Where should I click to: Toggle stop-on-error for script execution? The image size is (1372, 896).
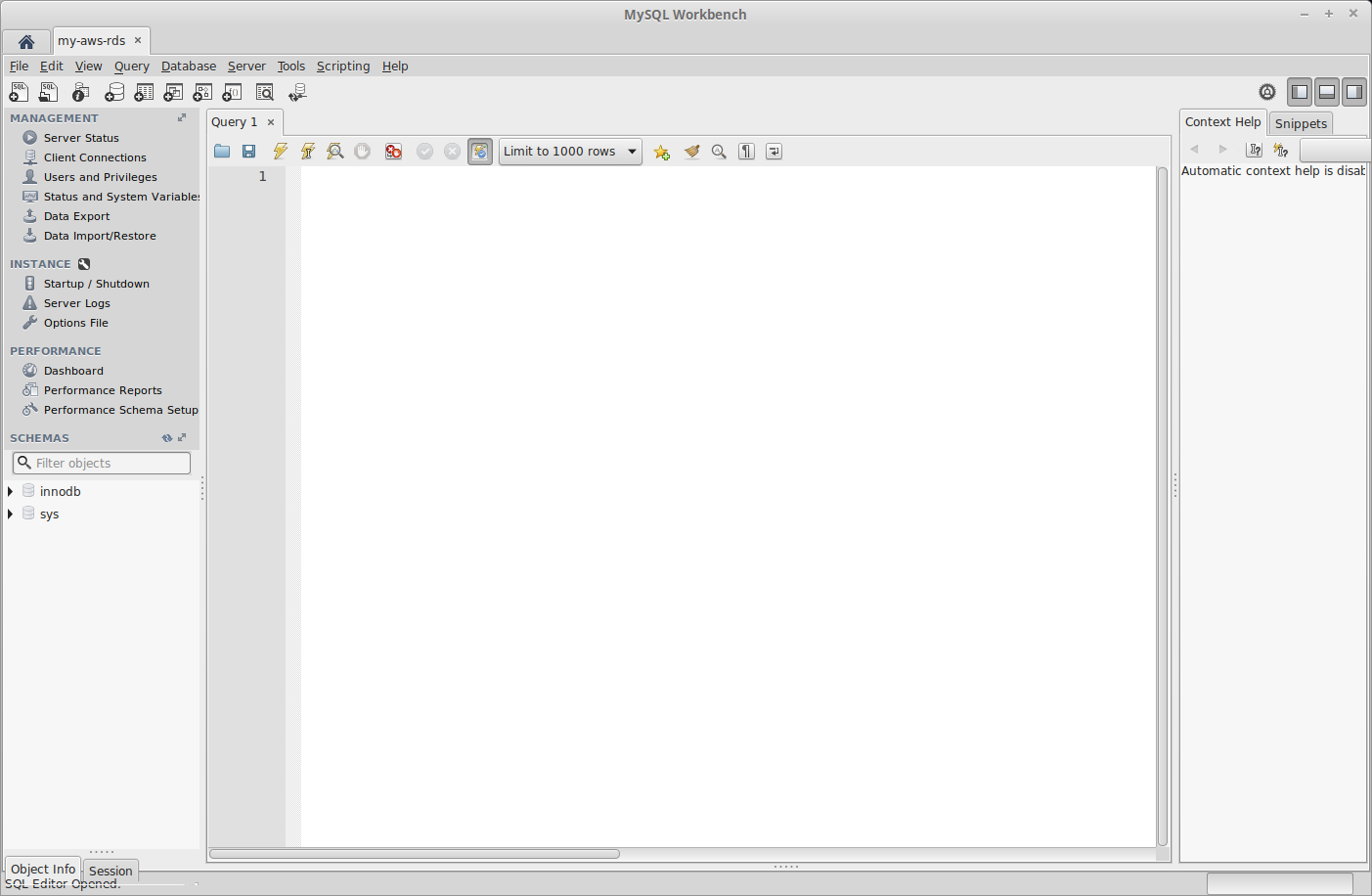pyautogui.click(x=393, y=152)
